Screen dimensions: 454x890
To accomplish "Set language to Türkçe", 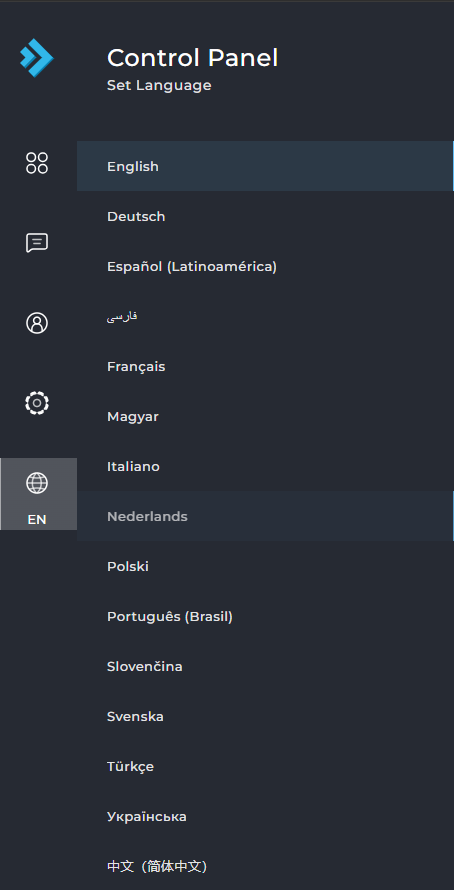I will [x=265, y=766].
